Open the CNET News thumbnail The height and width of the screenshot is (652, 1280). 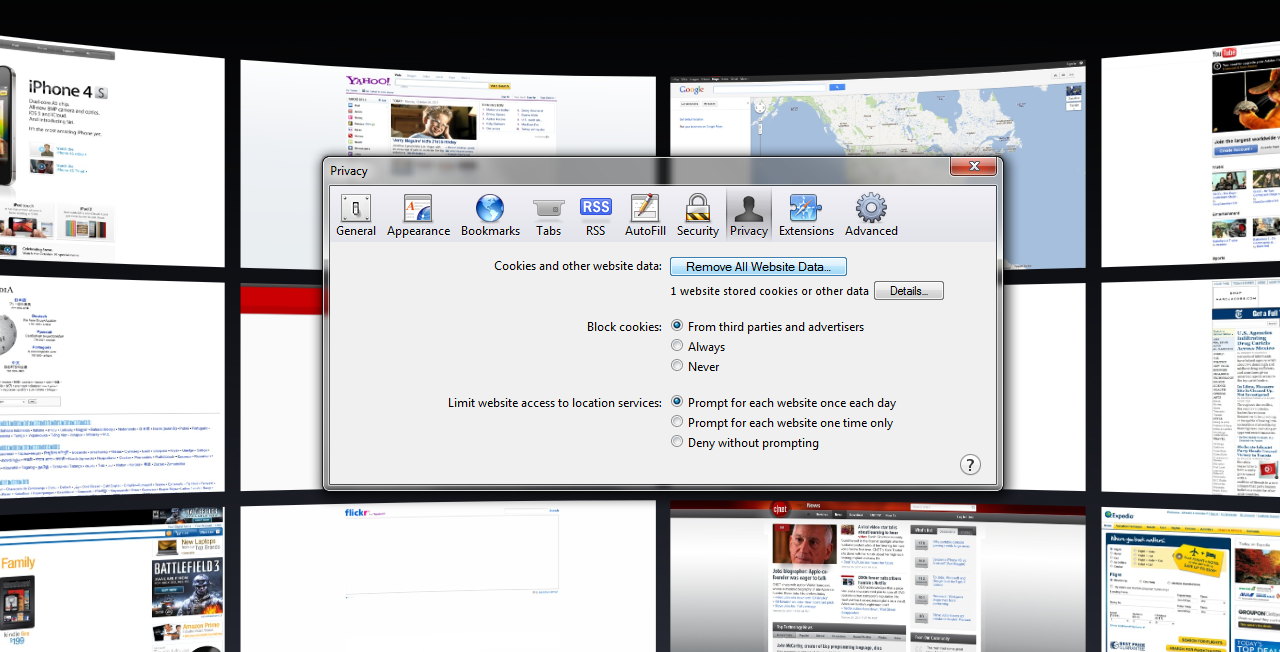pyautogui.click(x=876, y=575)
